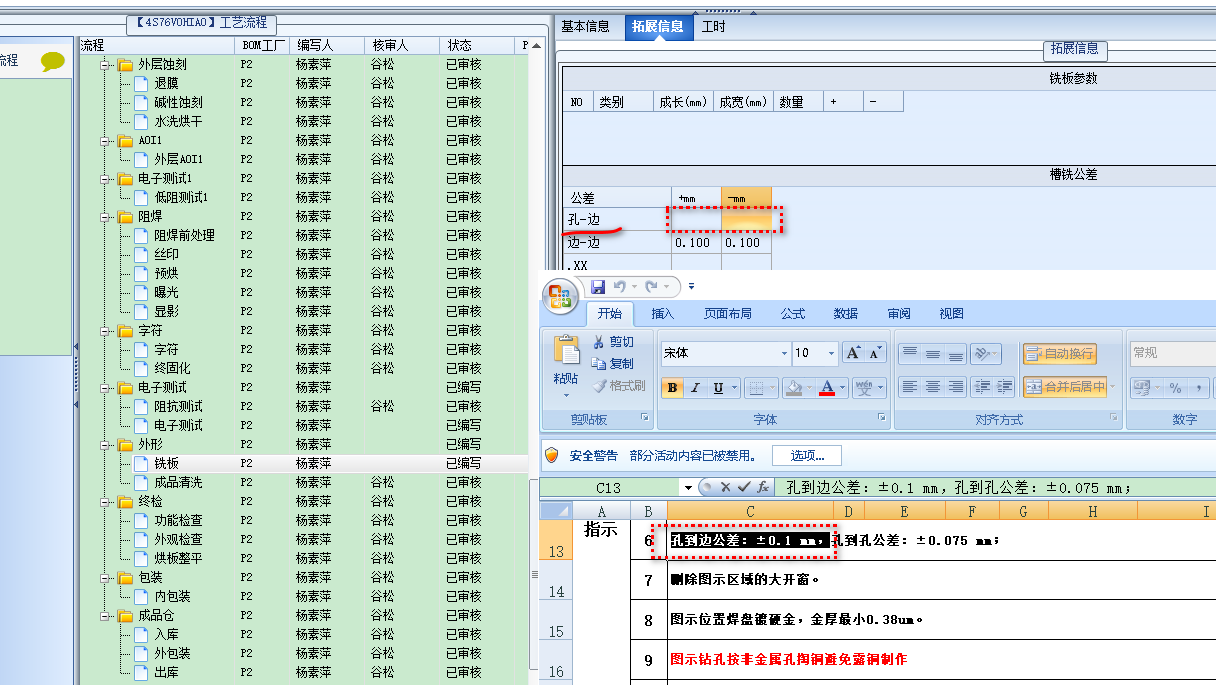Open font color dropdown arrow
Image resolution: width=1216 pixels, height=685 pixels.
842,388
